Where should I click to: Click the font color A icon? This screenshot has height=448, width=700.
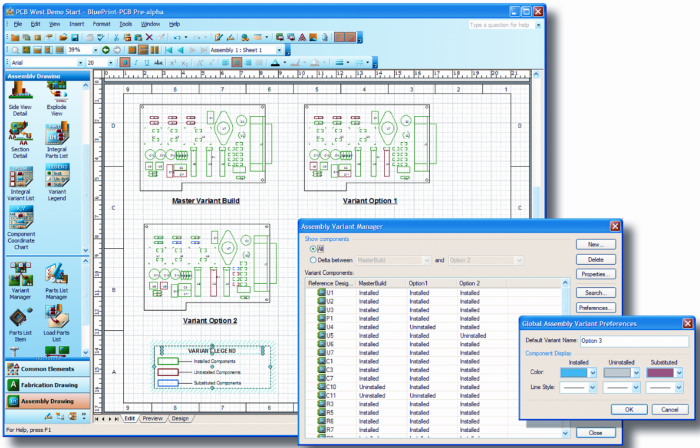275,63
